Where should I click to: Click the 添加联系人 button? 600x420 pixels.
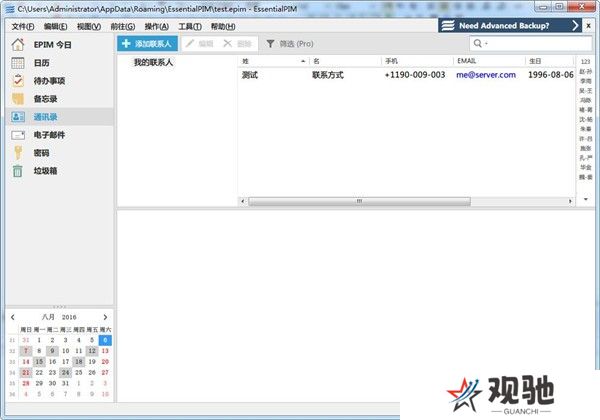pyautogui.click(x=147, y=44)
